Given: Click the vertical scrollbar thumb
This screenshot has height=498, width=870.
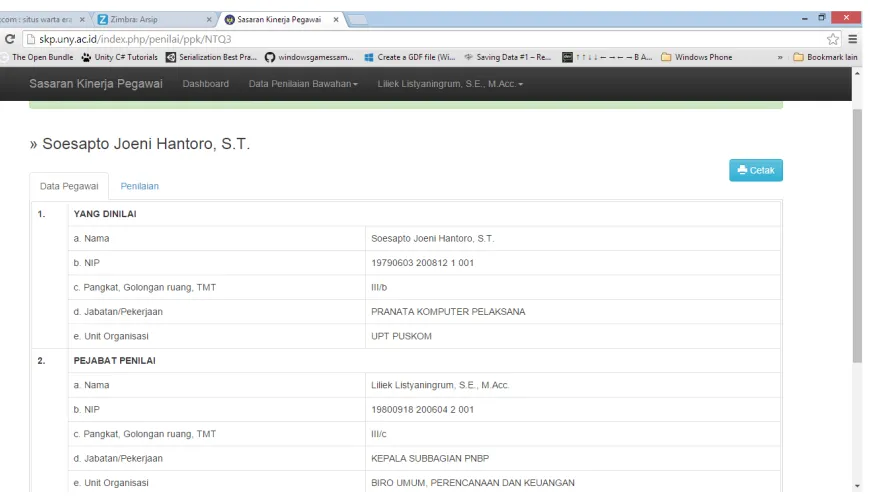Looking at the screenshot, I should click(x=857, y=236).
